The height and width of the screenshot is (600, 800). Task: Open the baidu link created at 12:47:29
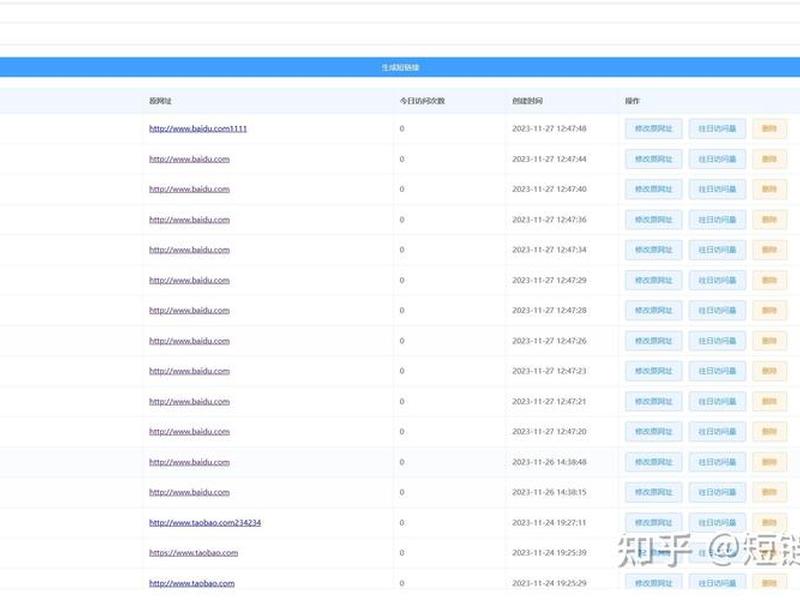189,281
